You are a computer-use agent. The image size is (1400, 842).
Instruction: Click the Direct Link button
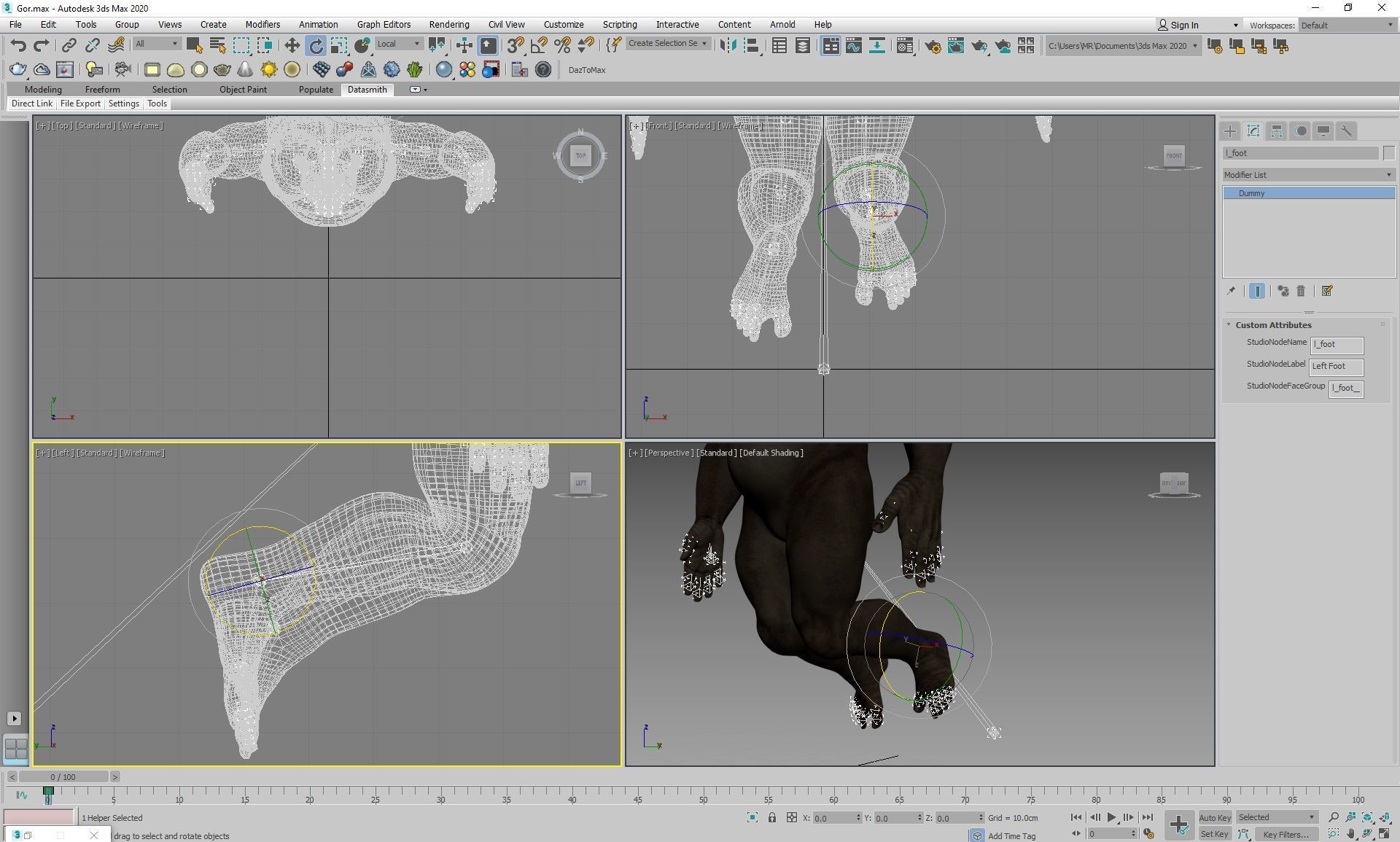(32, 104)
